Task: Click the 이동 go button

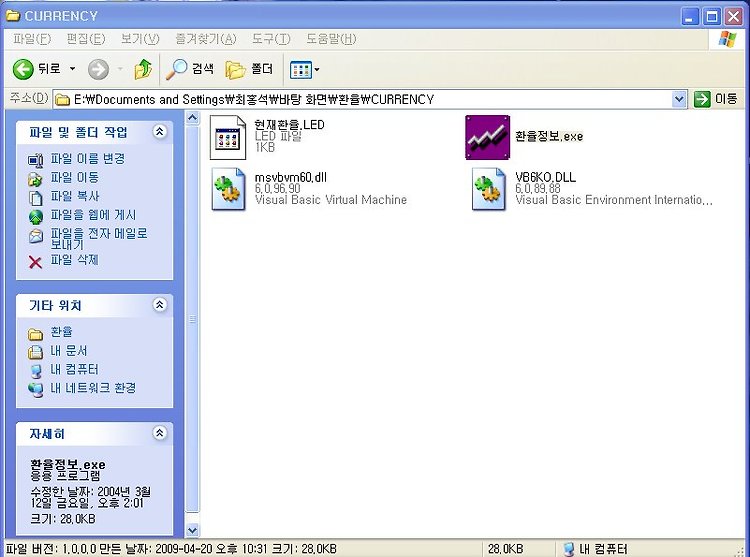Action: click(716, 99)
